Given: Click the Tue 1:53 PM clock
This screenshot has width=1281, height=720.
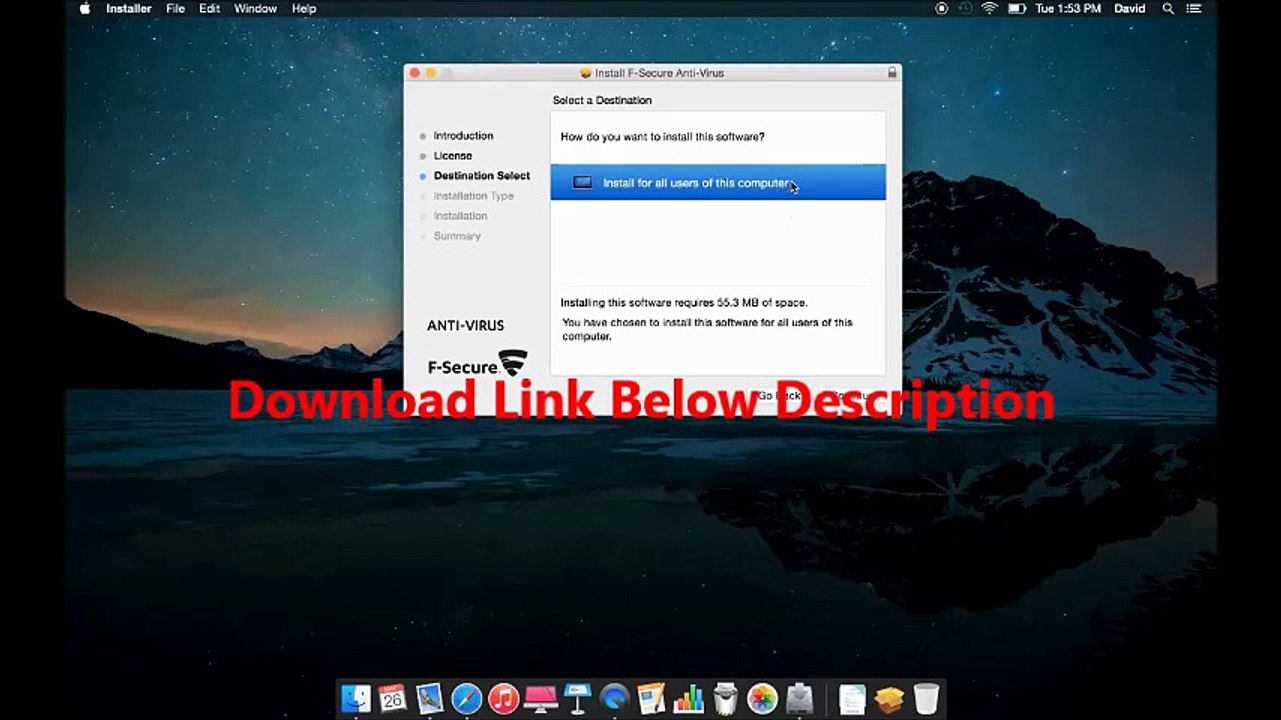Looking at the screenshot, I should point(1068,9).
